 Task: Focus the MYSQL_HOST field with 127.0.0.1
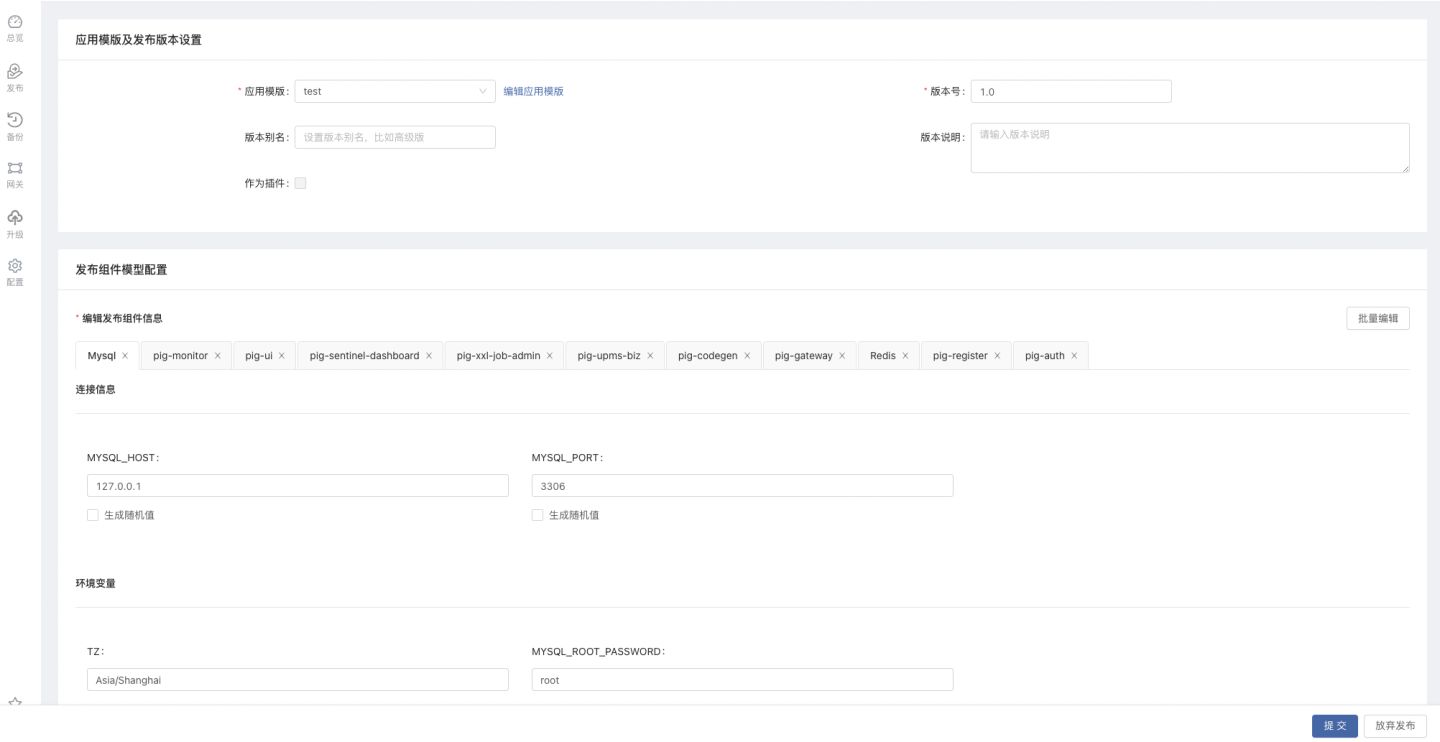[298, 486]
